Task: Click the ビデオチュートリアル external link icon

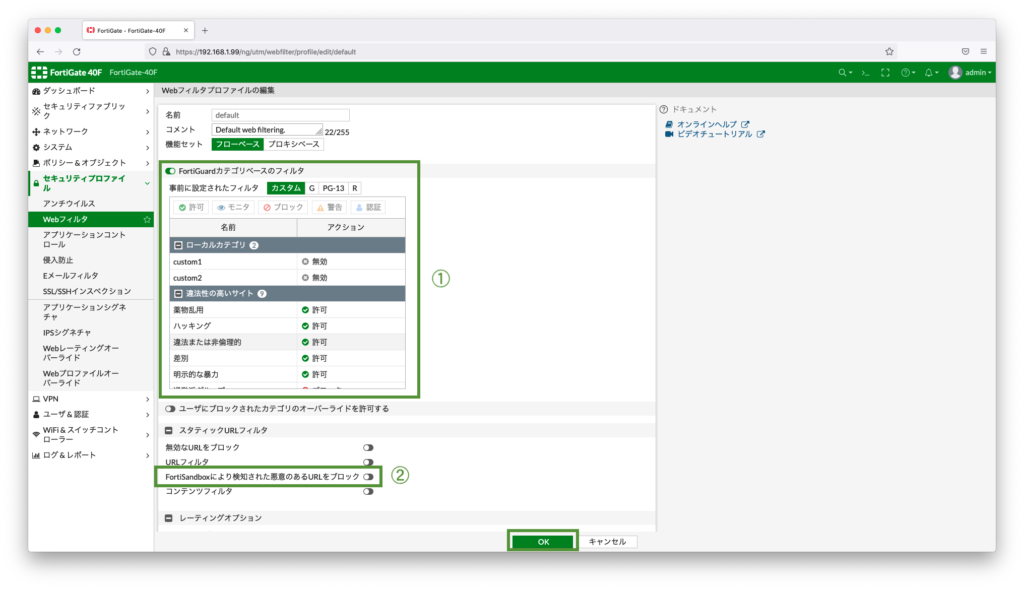Action: [x=761, y=134]
